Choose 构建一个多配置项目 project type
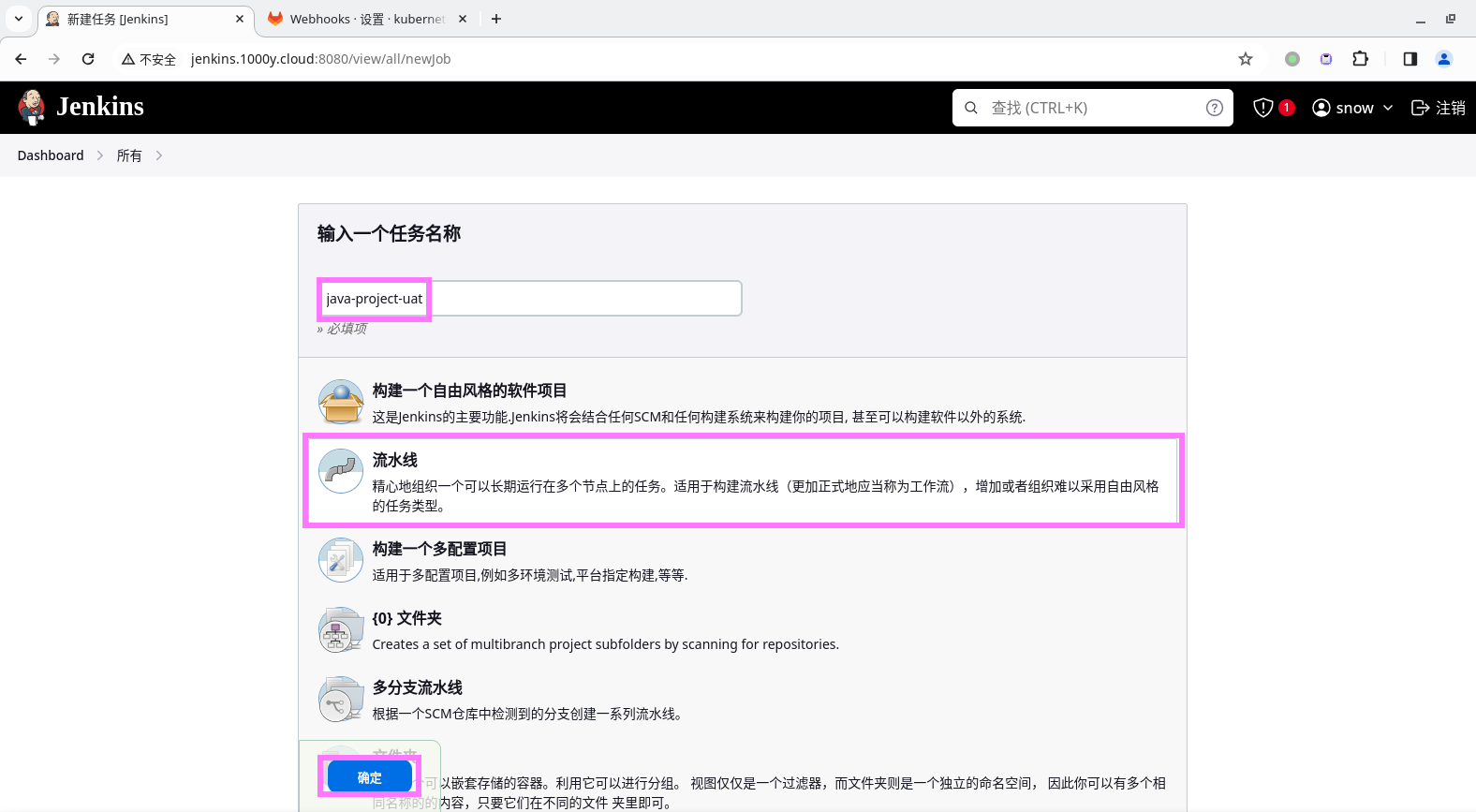The width and height of the screenshot is (1476, 812). 744,561
